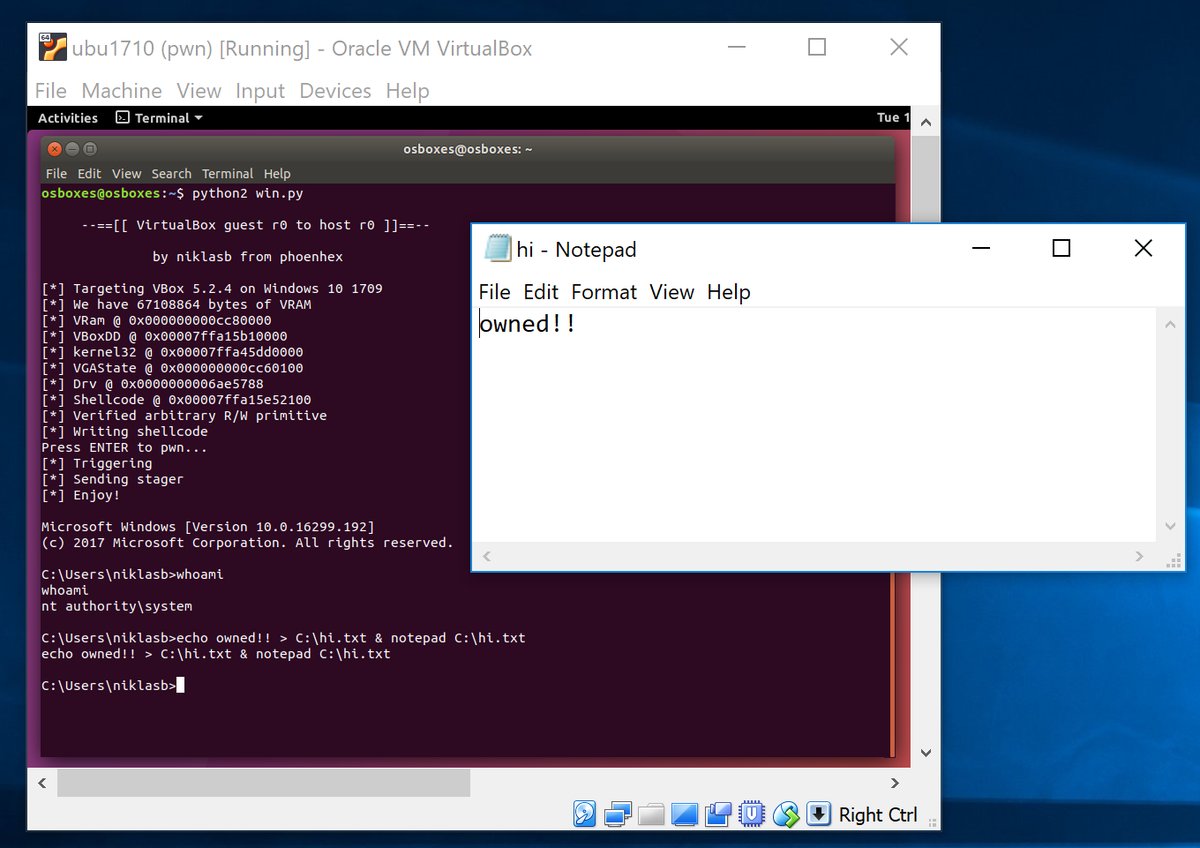Open the network adapters icon in VirtualBox status bar
This screenshot has height=848, width=1200.
[618, 814]
